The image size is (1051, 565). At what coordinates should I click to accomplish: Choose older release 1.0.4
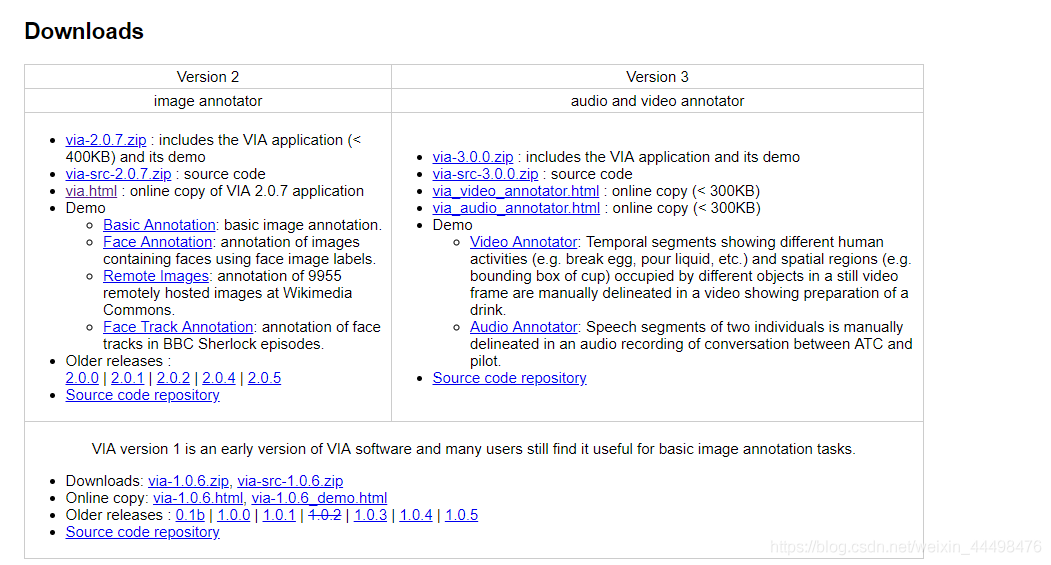tap(416, 515)
